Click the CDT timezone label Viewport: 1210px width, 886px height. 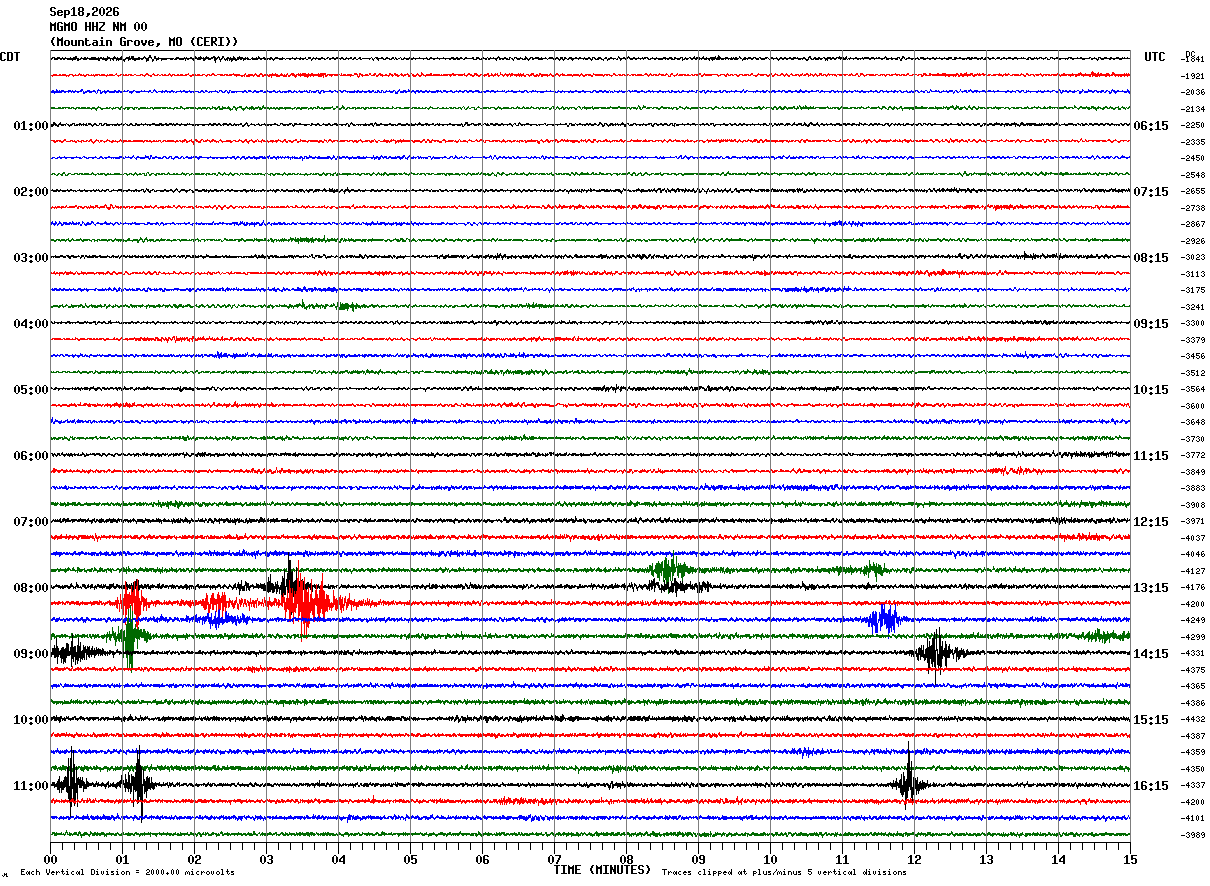pyautogui.click(x=10, y=57)
